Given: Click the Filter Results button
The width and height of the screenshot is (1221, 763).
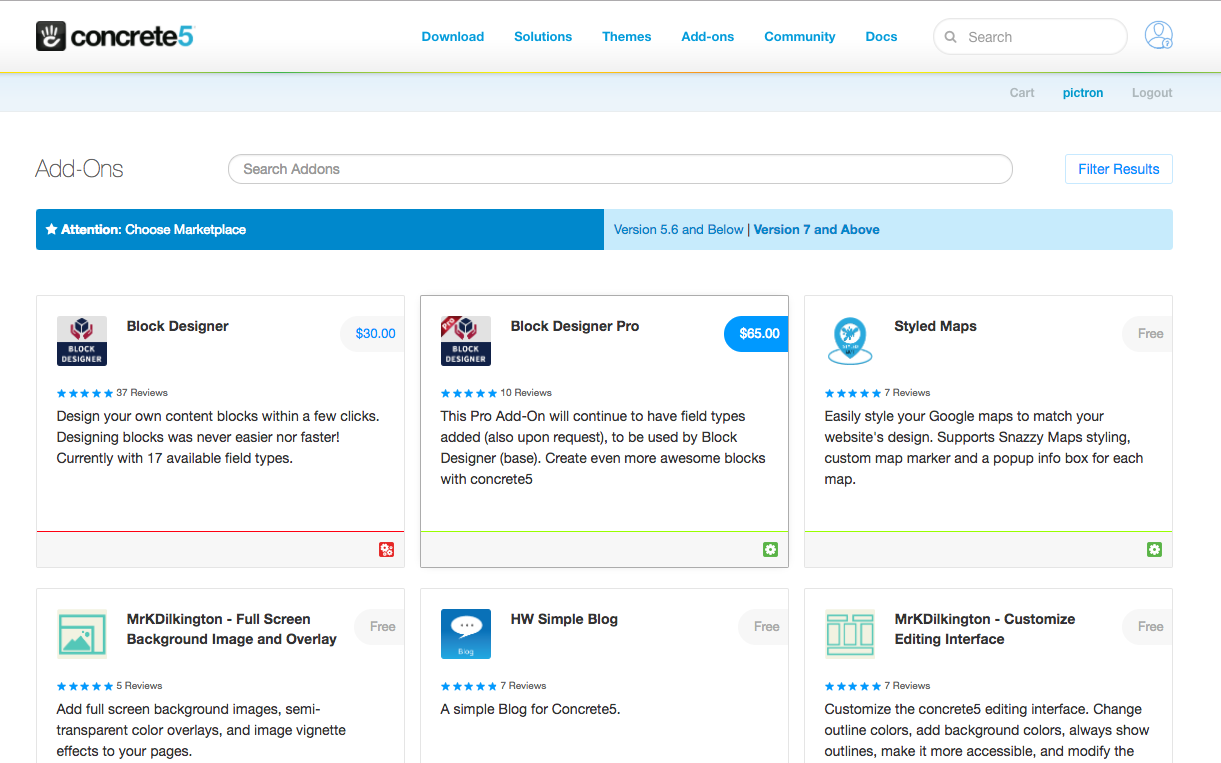Looking at the screenshot, I should [x=1119, y=169].
